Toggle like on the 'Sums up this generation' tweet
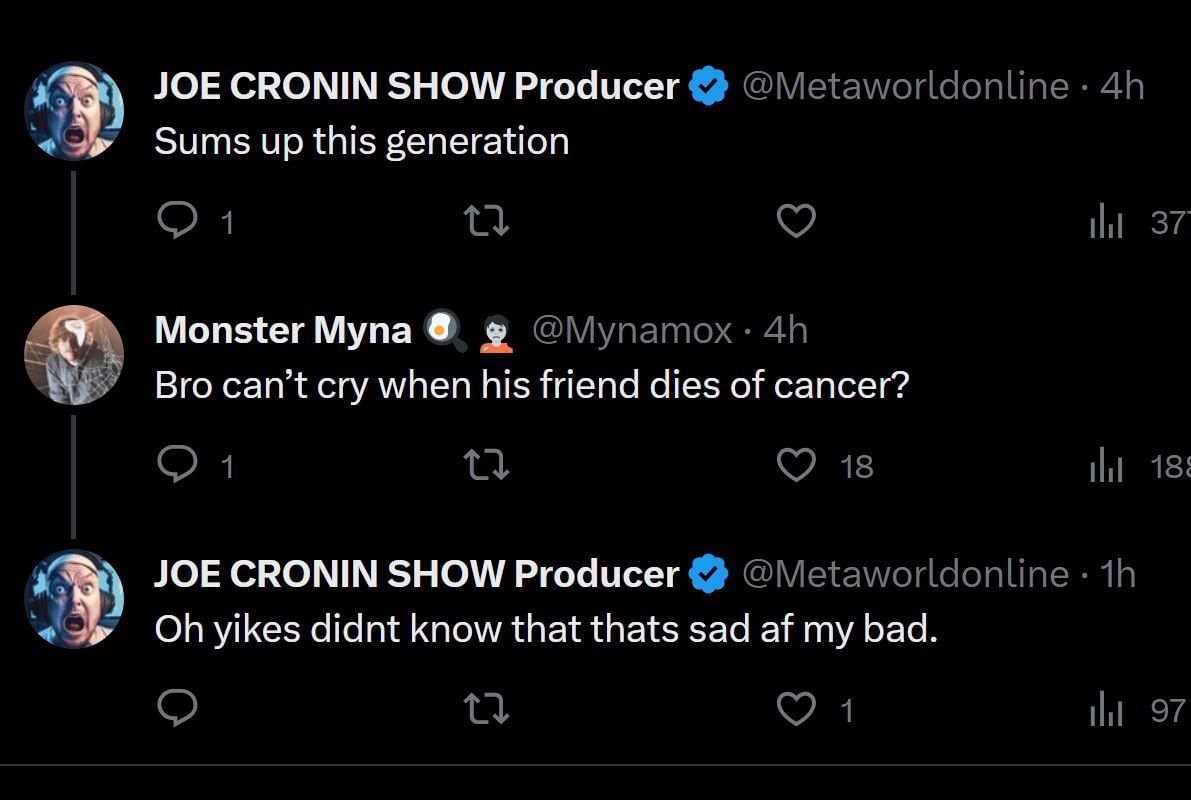The image size is (1191, 800). click(796, 221)
